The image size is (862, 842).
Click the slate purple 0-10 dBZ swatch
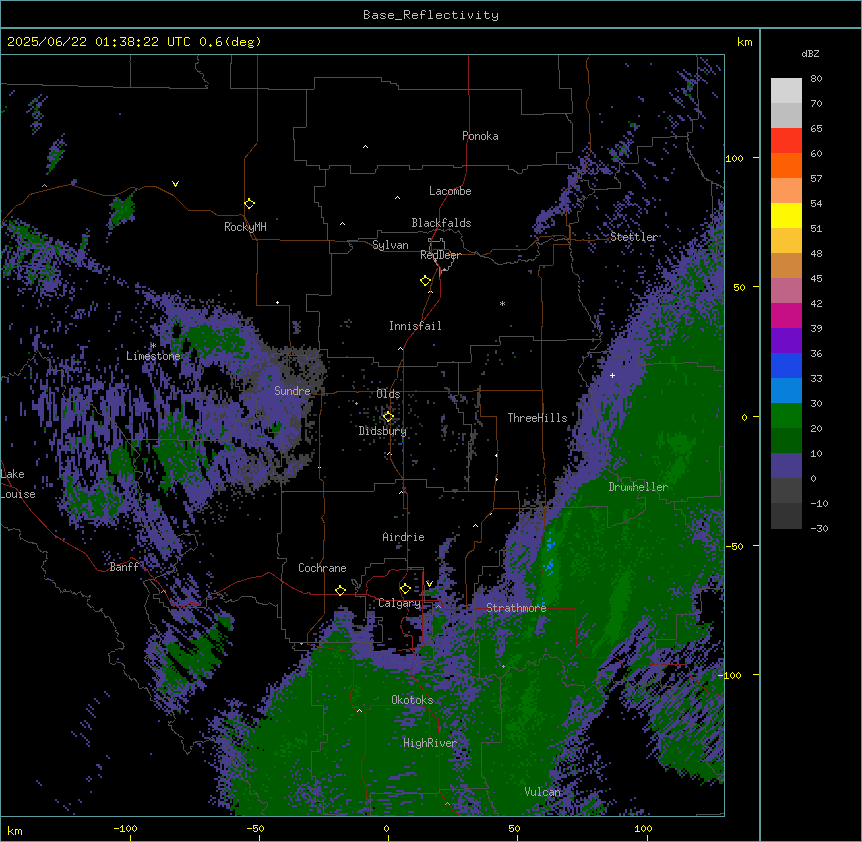coord(786,466)
